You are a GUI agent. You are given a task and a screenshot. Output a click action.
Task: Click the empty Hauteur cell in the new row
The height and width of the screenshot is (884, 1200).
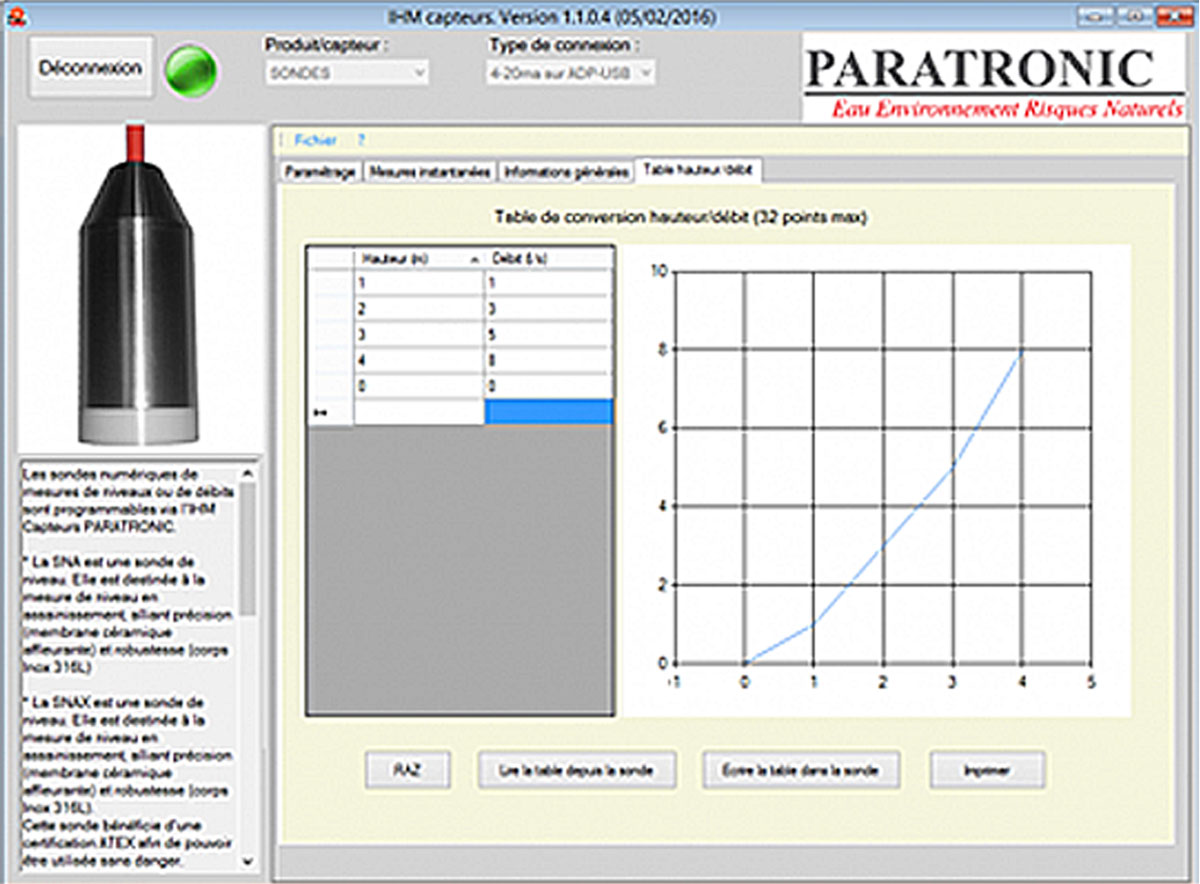point(419,412)
